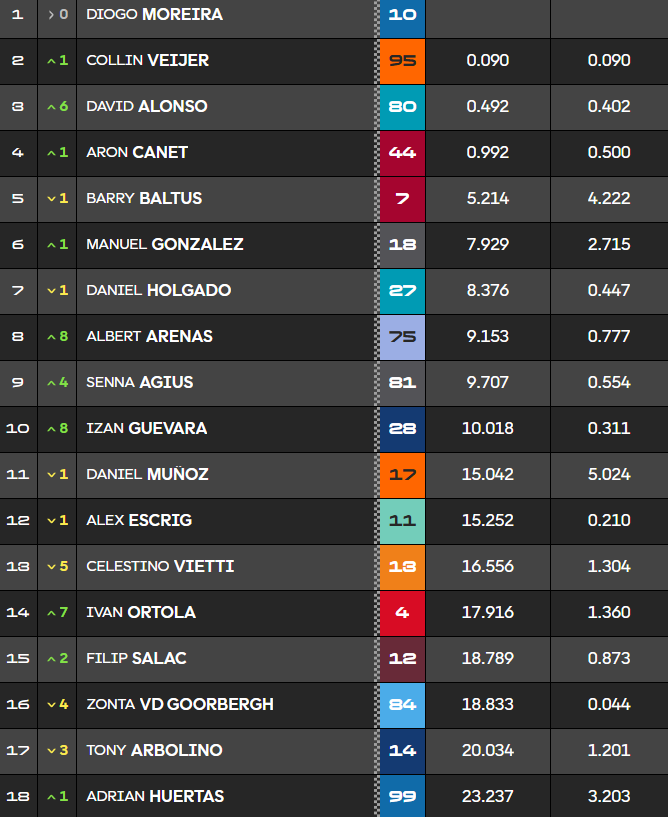Viewport: 668px width, 817px height.
Task: Click Adrian Huertas's number 99 badge
Action: pyautogui.click(x=402, y=797)
